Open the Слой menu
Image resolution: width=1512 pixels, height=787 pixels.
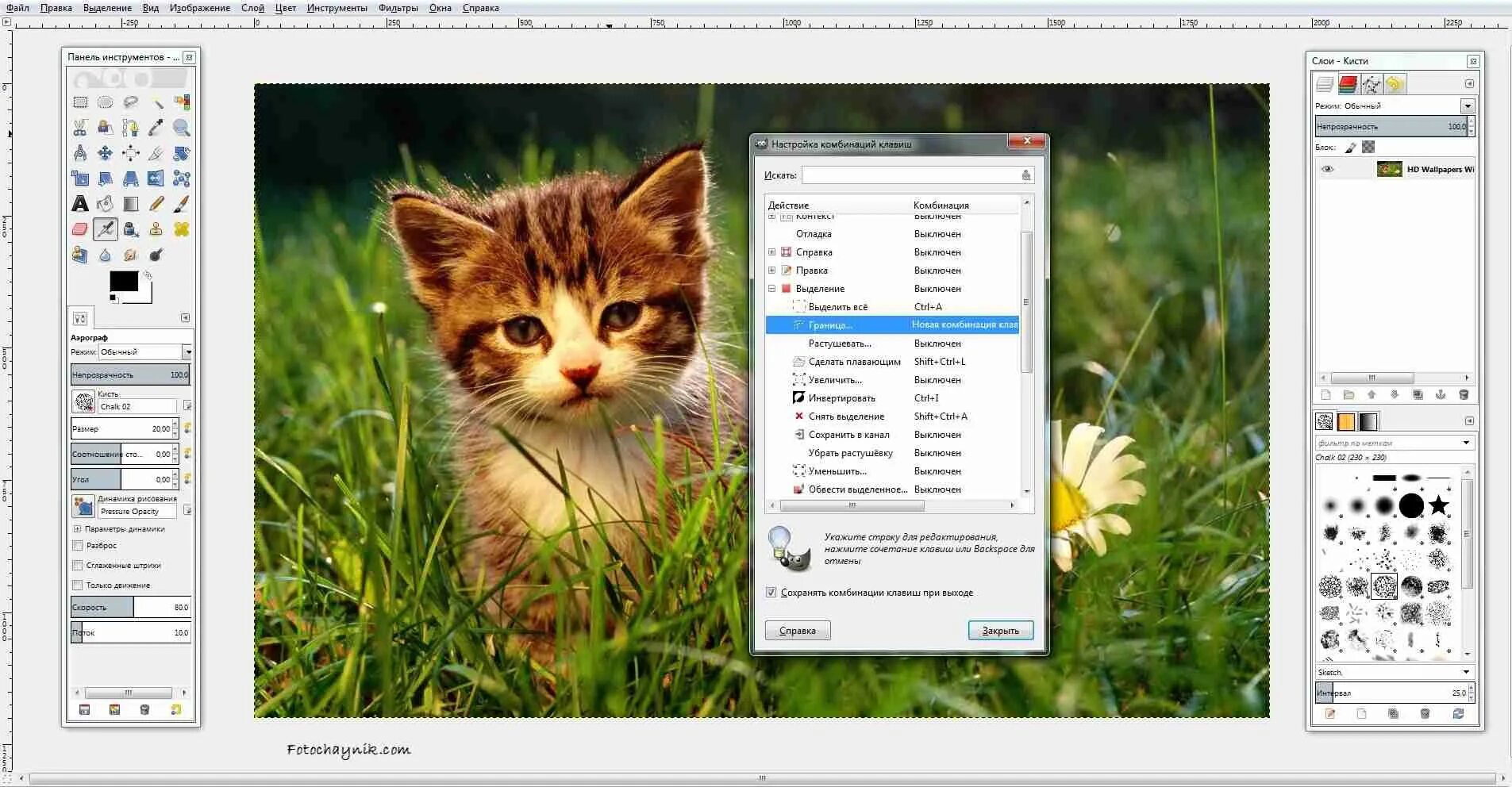click(x=252, y=8)
